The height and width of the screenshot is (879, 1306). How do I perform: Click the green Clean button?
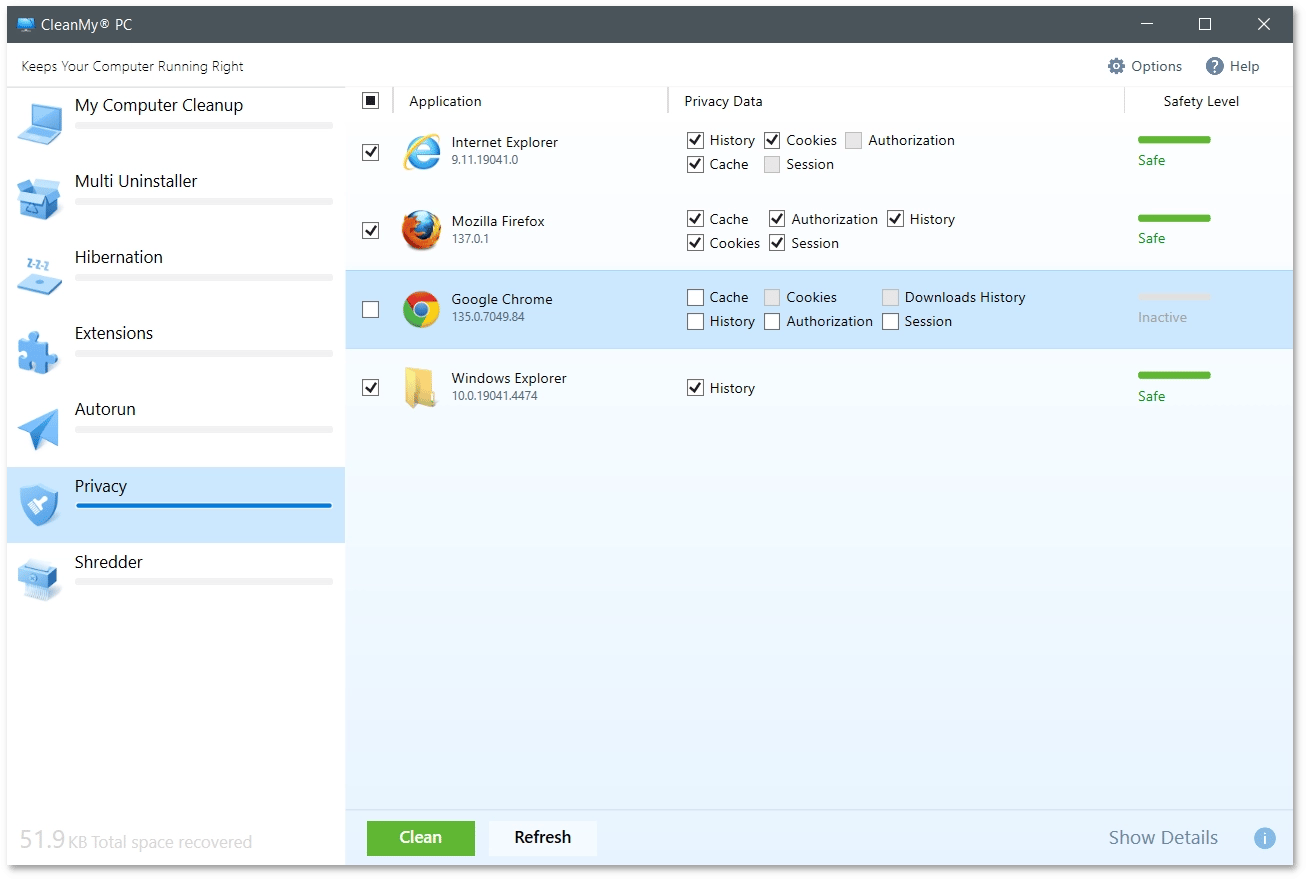[x=421, y=838]
